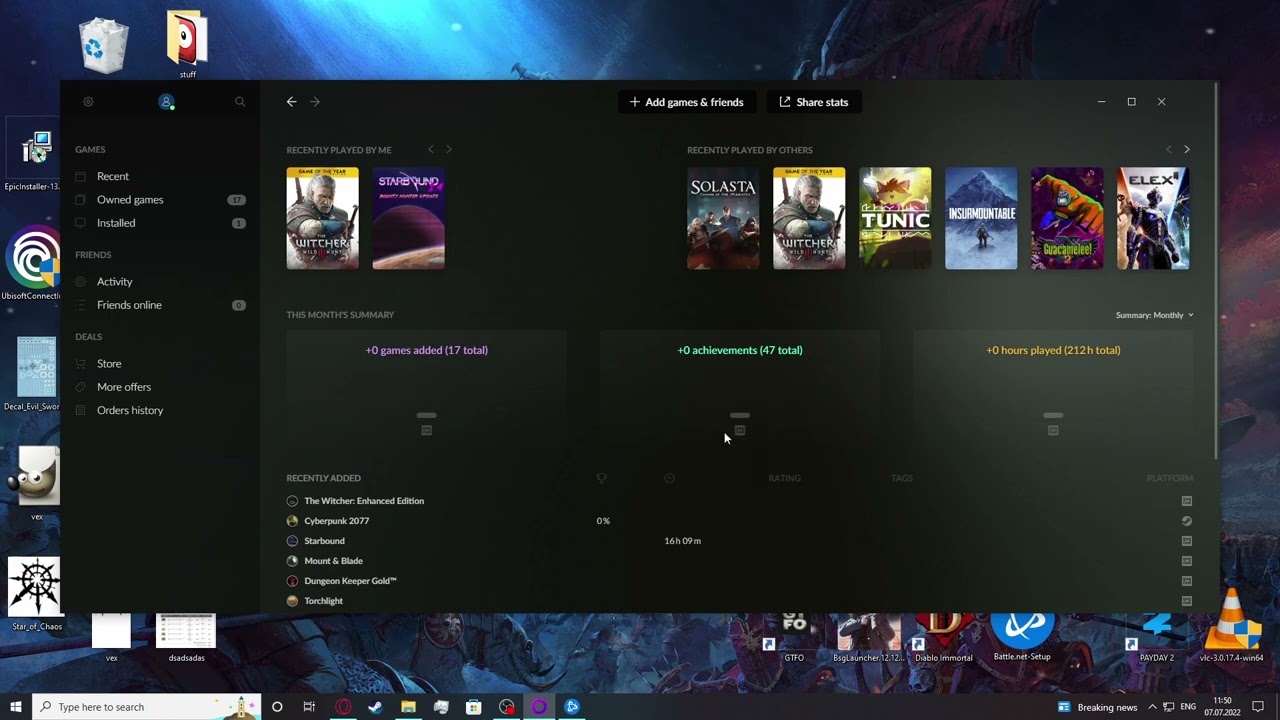
Task: Select Recycle Bin on the desktop
Action: tap(104, 45)
